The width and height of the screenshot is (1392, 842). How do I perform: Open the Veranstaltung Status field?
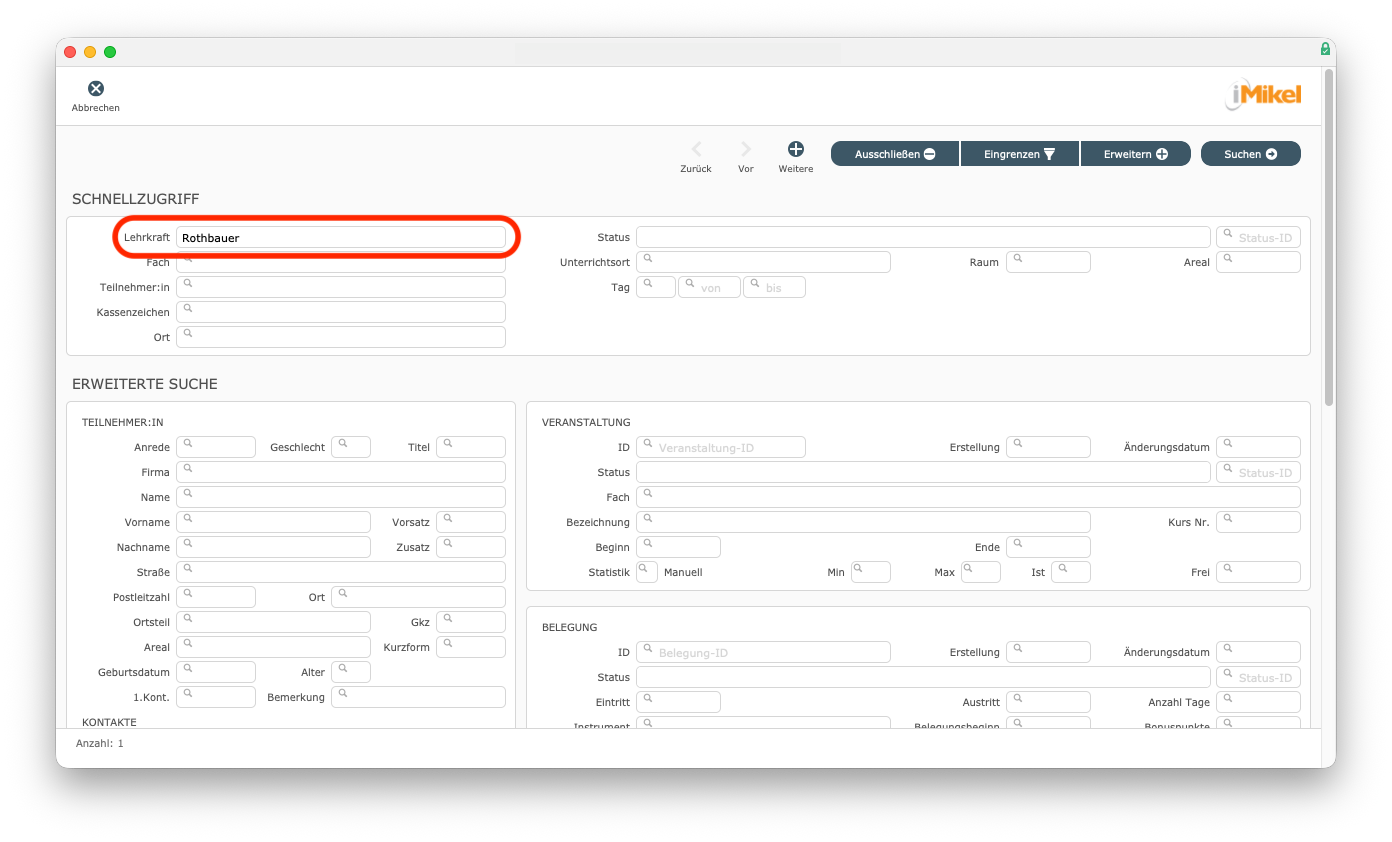[x=922, y=472]
